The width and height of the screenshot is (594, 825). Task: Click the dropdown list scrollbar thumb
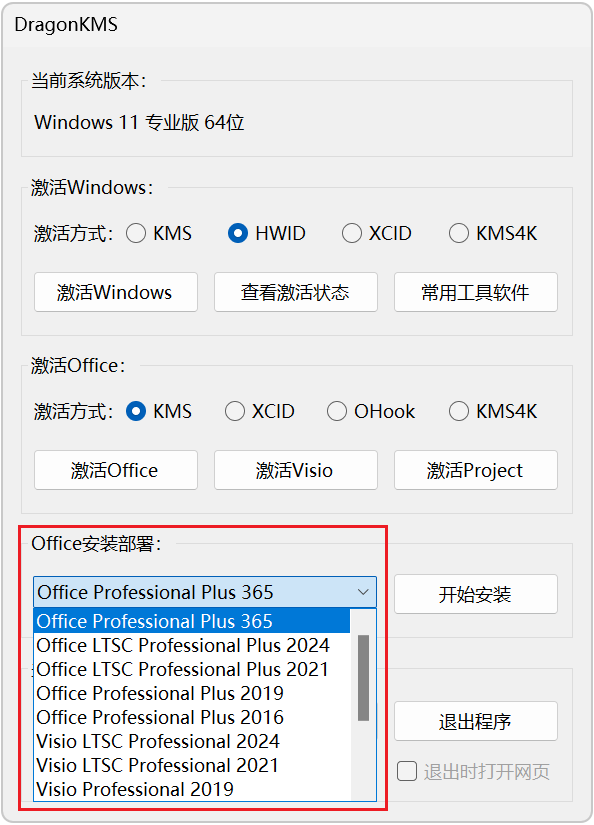[x=363, y=678]
